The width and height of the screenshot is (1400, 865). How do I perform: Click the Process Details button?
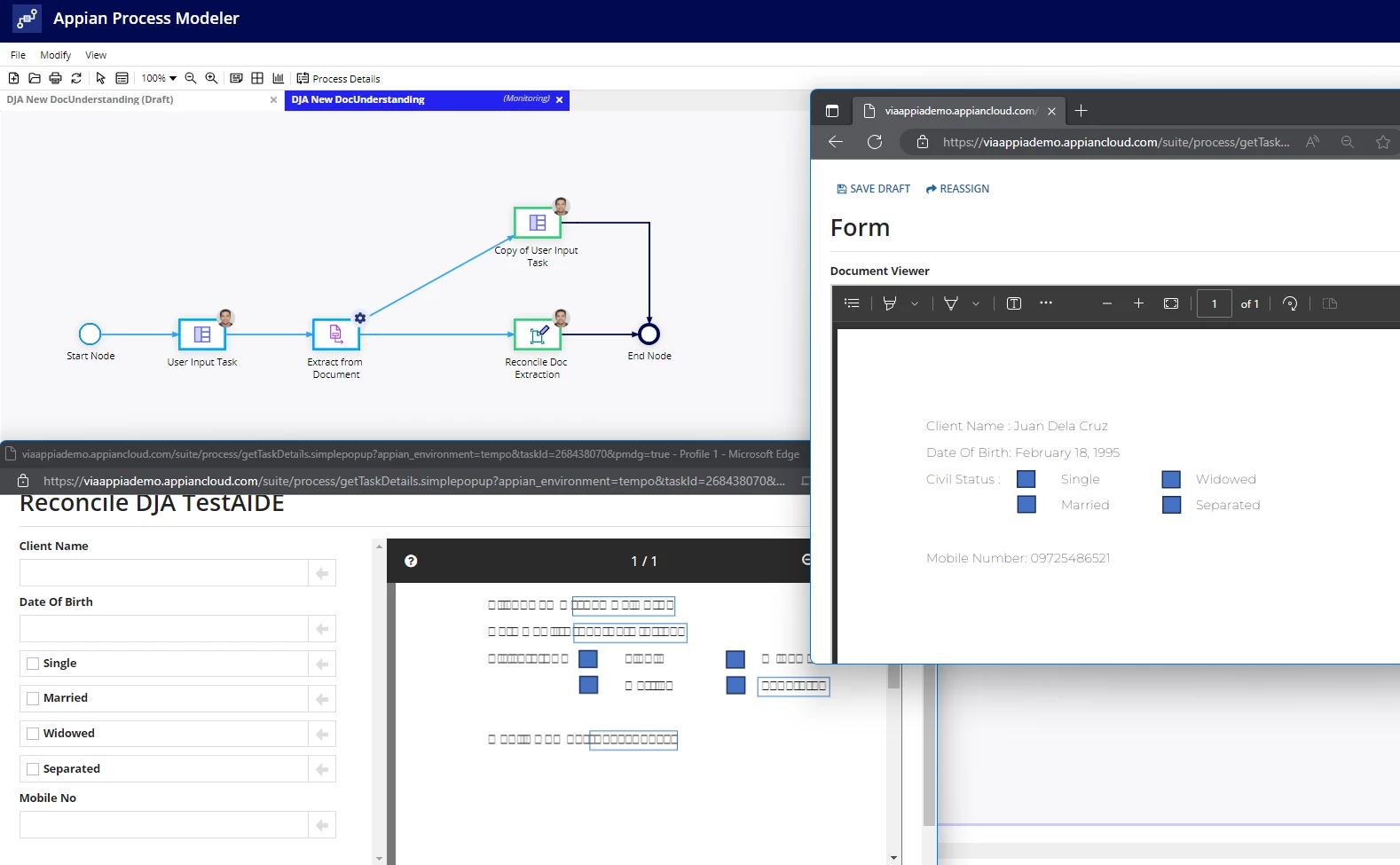pos(338,78)
